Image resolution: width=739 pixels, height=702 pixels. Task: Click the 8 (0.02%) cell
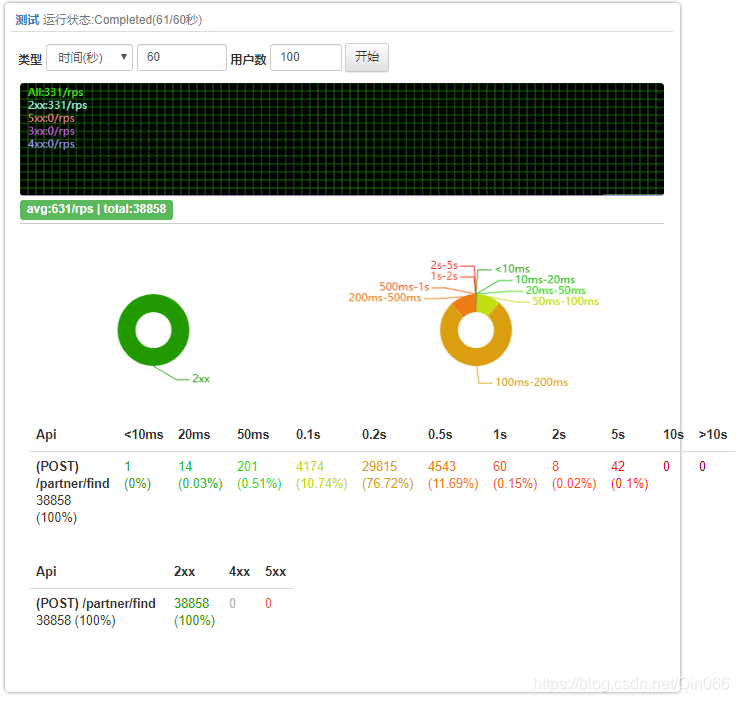tap(574, 475)
